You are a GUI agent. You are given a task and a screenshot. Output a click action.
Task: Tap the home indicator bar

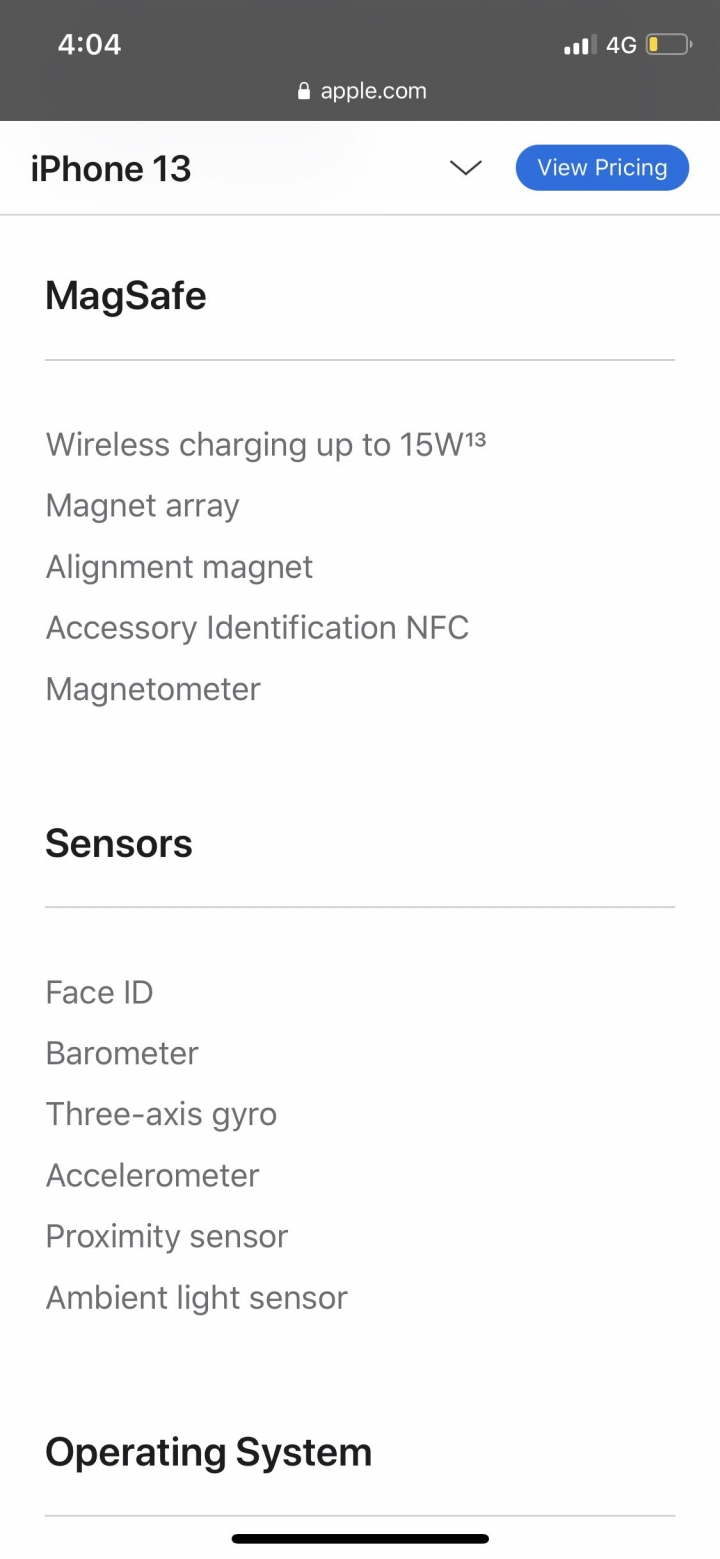coord(360,1538)
